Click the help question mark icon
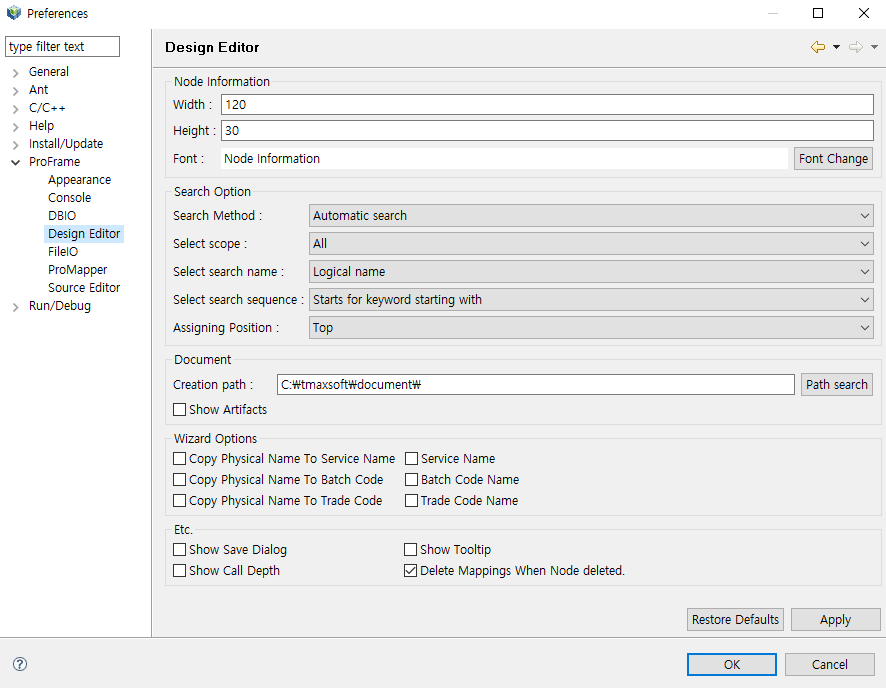Viewport: 886px width, 688px height. click(x=20, y=664)
